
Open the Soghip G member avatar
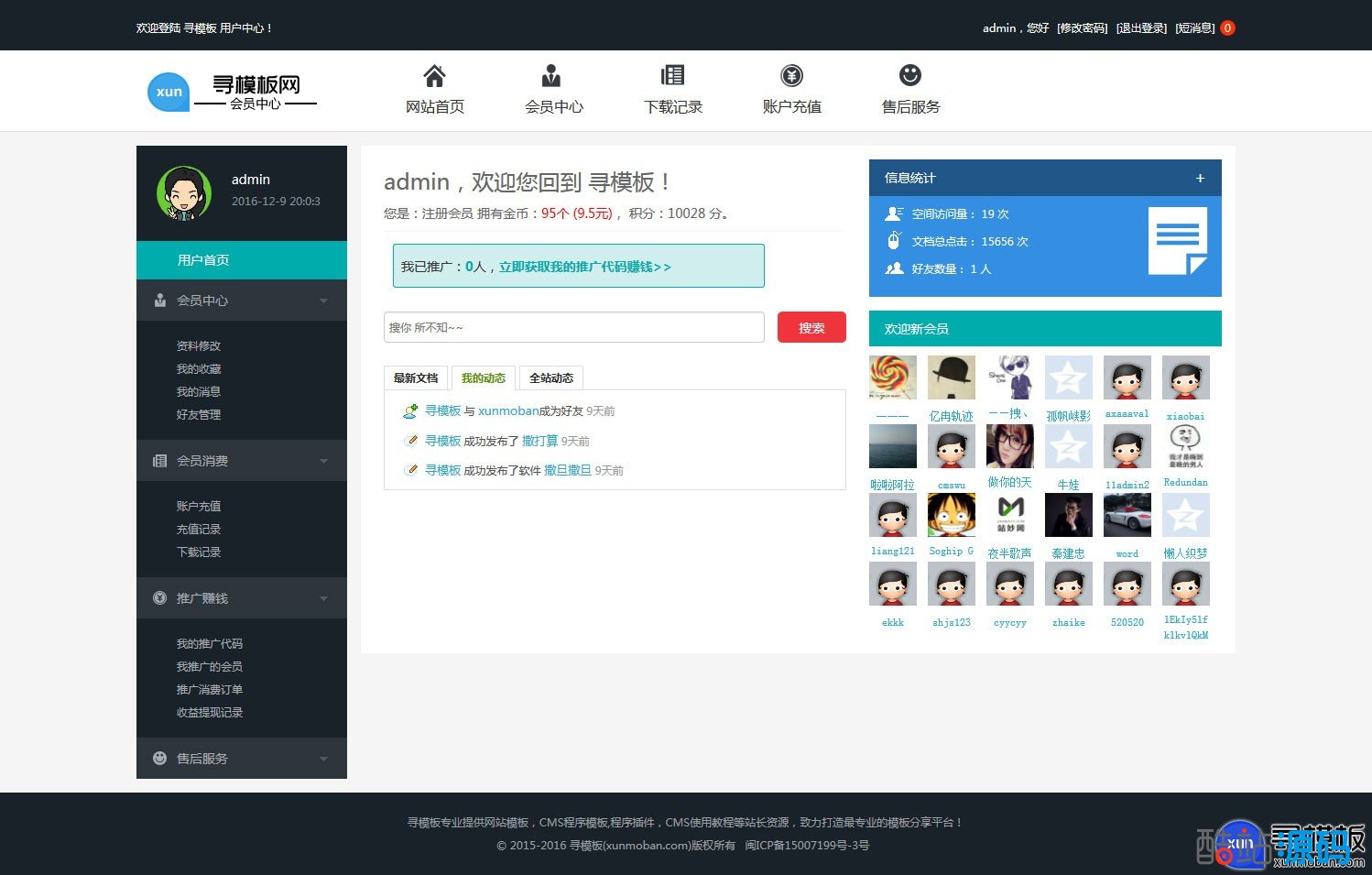(x=951, y=516)
